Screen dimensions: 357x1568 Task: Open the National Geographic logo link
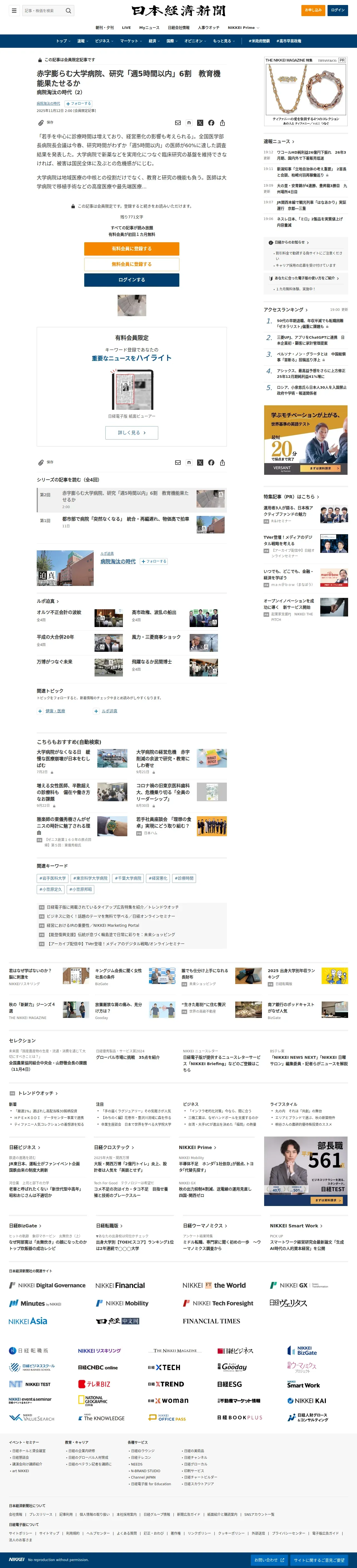click(x=93, y=1400)
